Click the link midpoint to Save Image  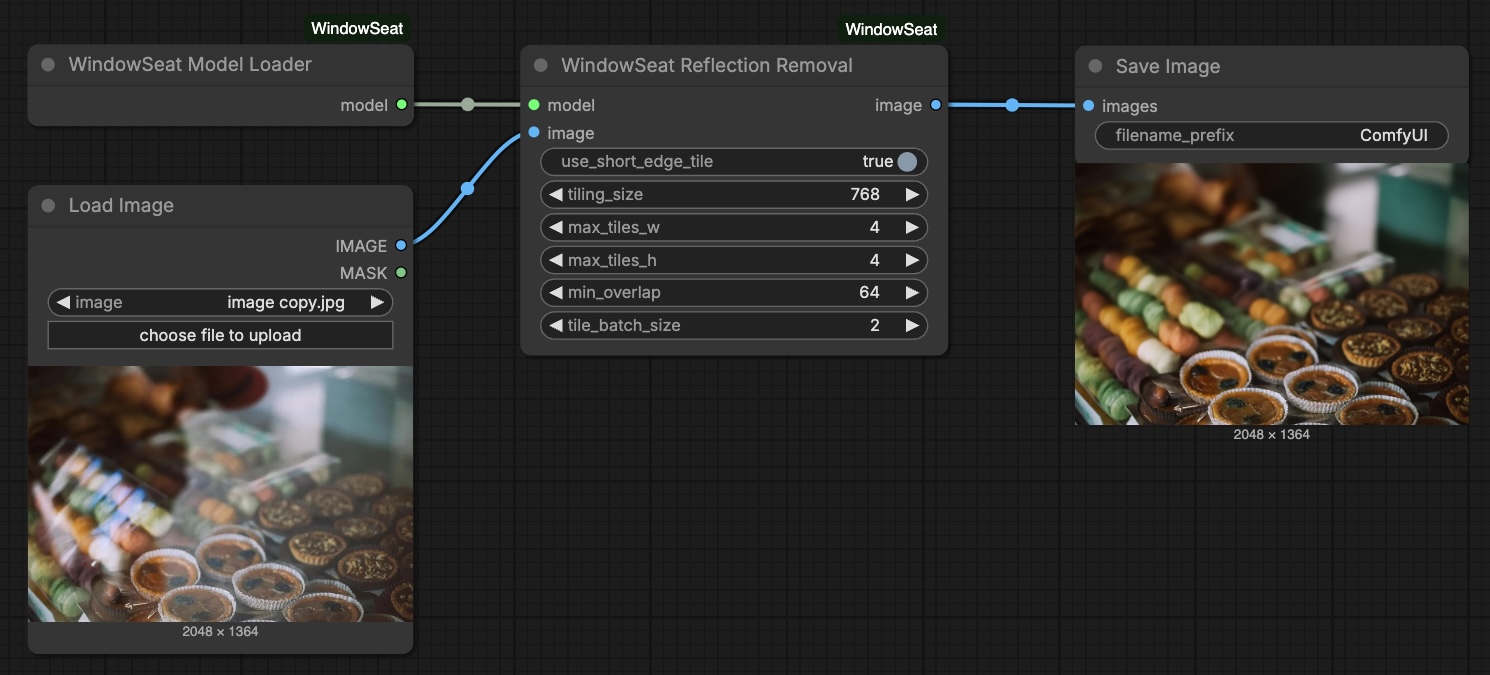tap(1012, 104)
